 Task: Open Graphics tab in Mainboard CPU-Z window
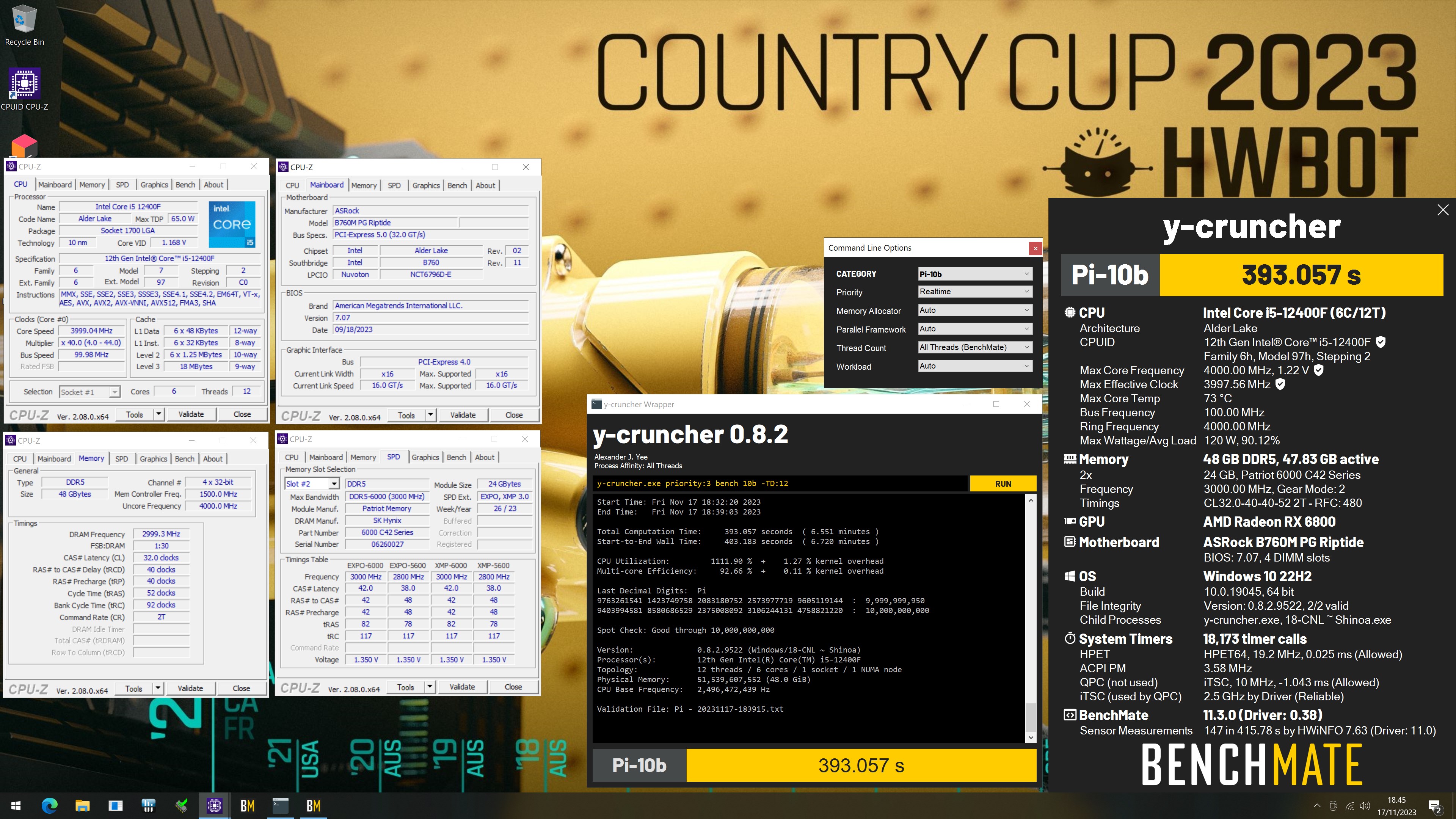425,185
